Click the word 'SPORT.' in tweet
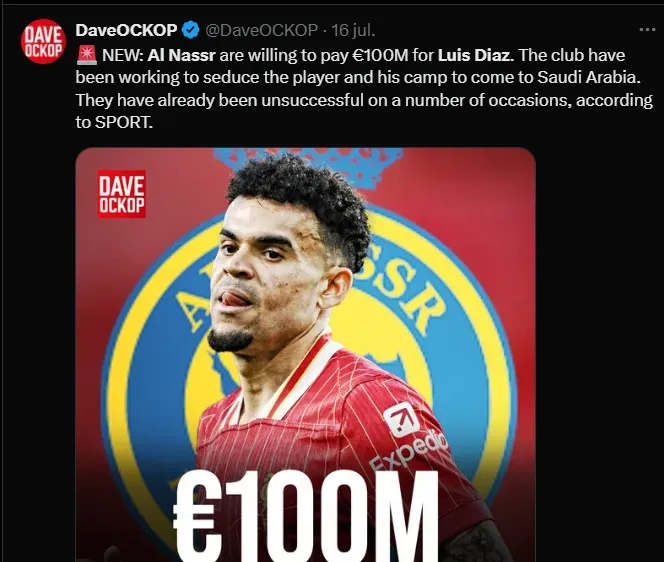664x562 pixels. (123, 123)
